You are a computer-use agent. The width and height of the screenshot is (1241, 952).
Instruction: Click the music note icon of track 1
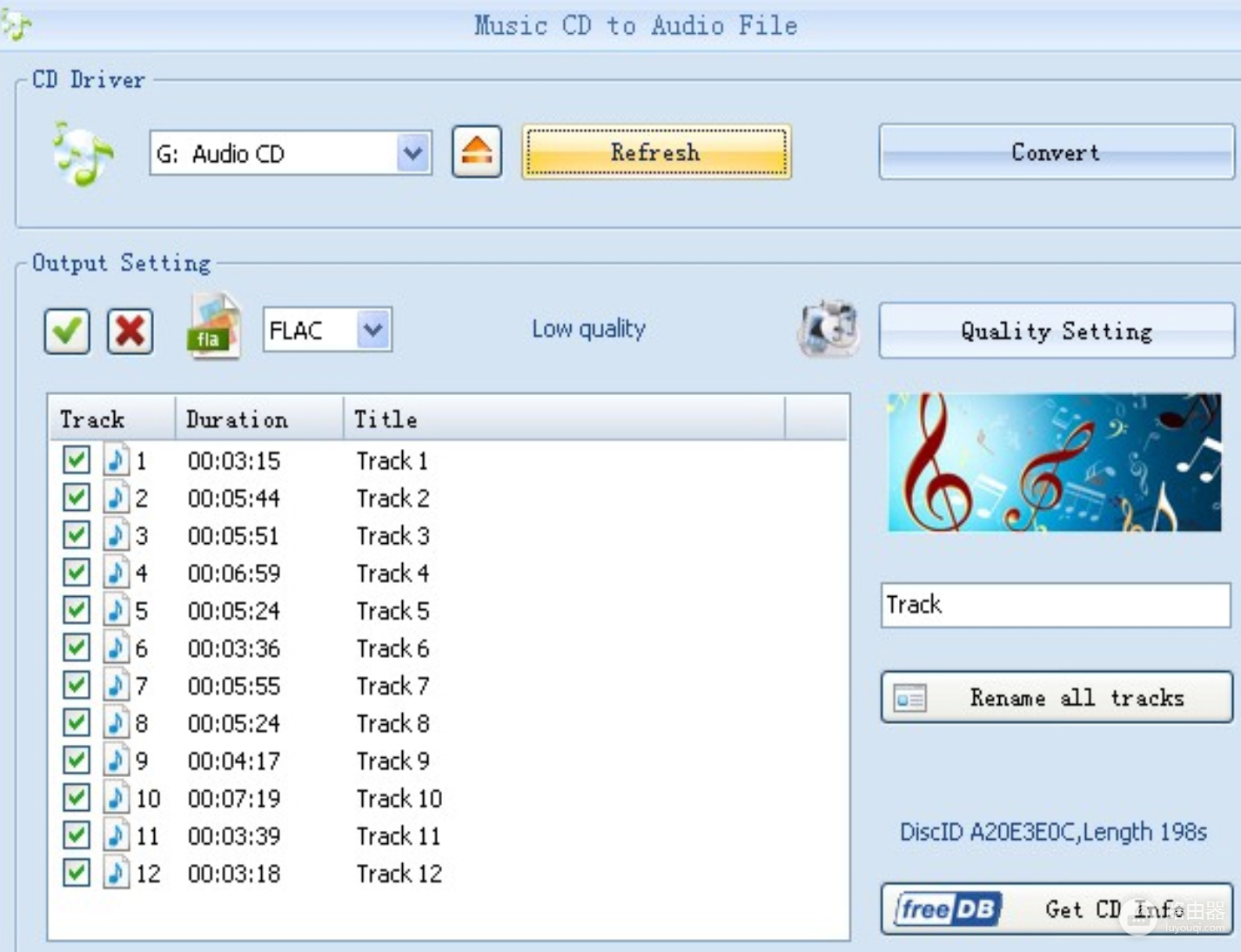point(117,459)
